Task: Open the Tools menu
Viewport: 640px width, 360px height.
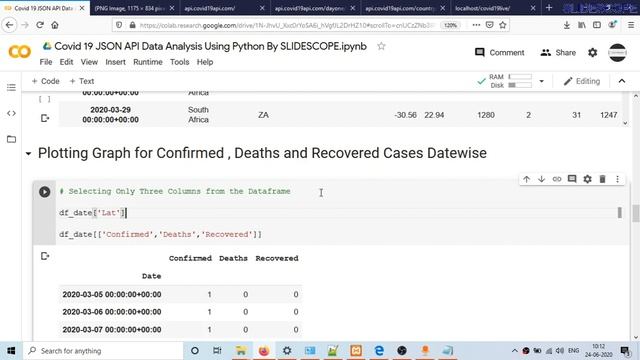Action: pos(180,62)
